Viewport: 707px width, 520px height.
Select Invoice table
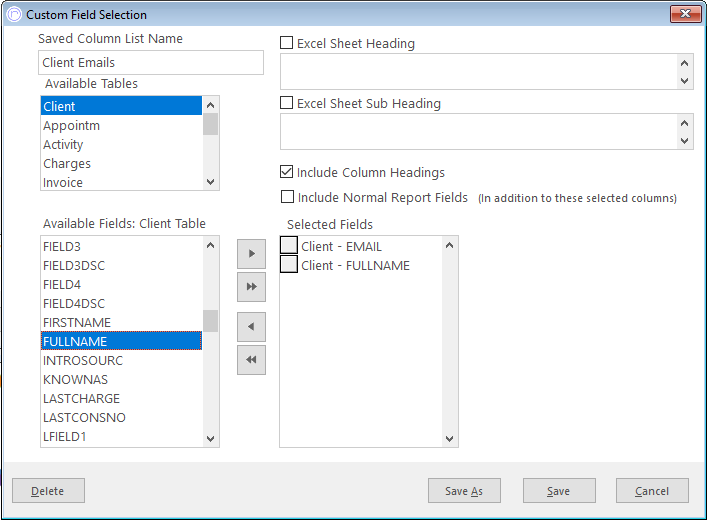[x=121, y=182]
